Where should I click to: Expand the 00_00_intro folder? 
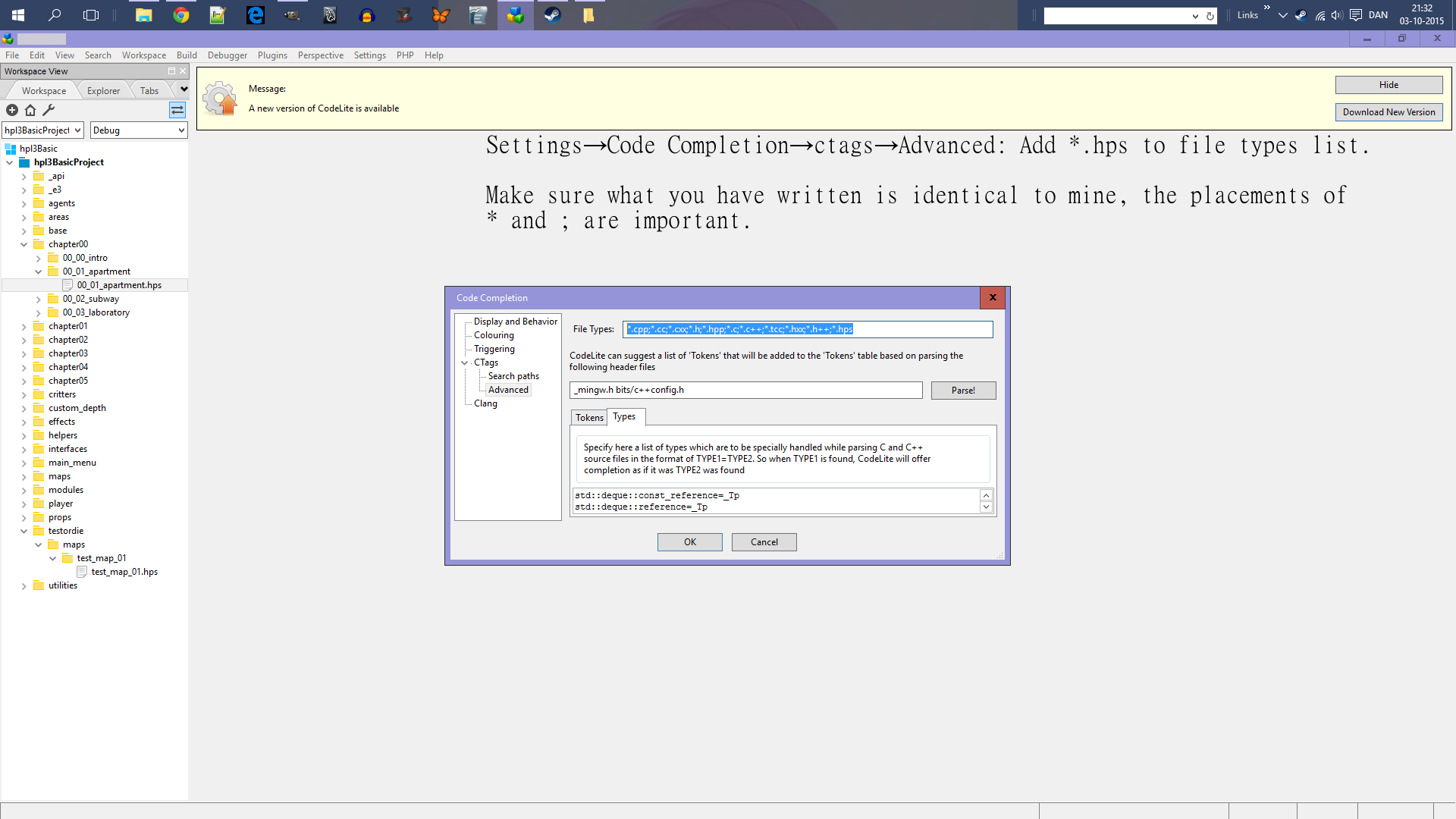pyautogui.click(x=38, y=258)
